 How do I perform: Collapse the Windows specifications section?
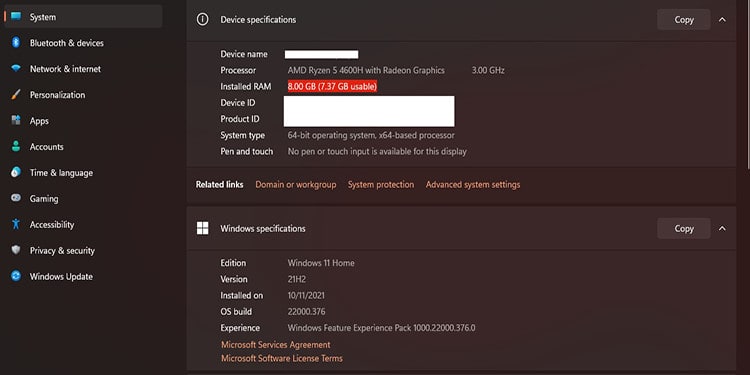point(722,228)
